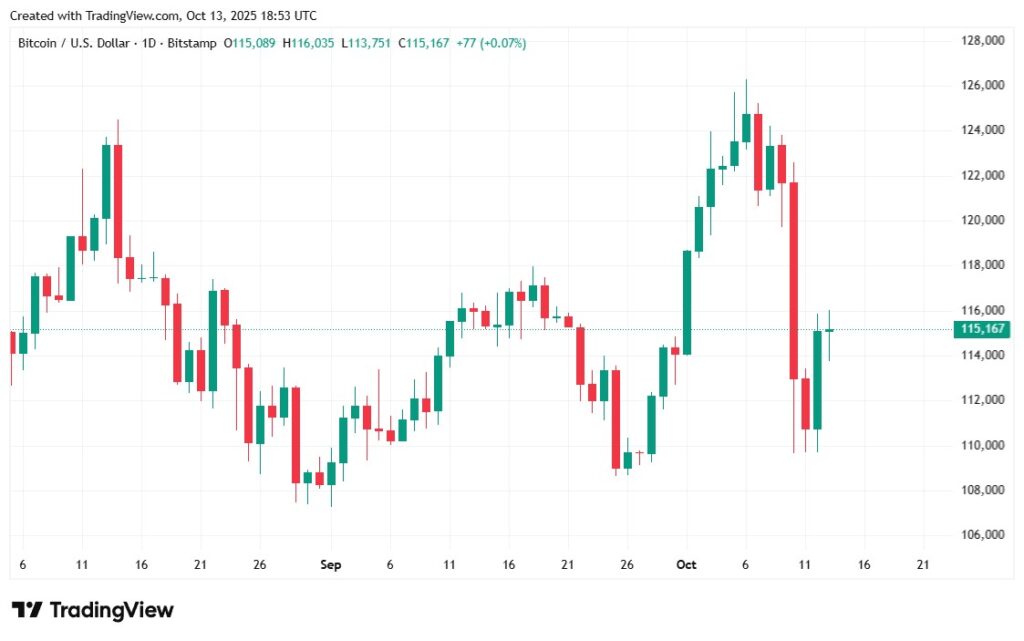The height and width of the screenshot is (641, 1024).
Task: Click the low value L113,751
Action: coord(368,43)
